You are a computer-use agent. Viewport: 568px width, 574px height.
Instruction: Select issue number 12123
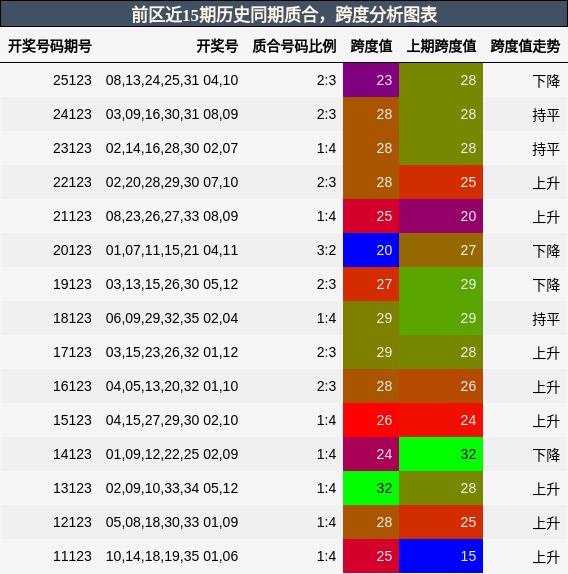[x=72, y=522]
